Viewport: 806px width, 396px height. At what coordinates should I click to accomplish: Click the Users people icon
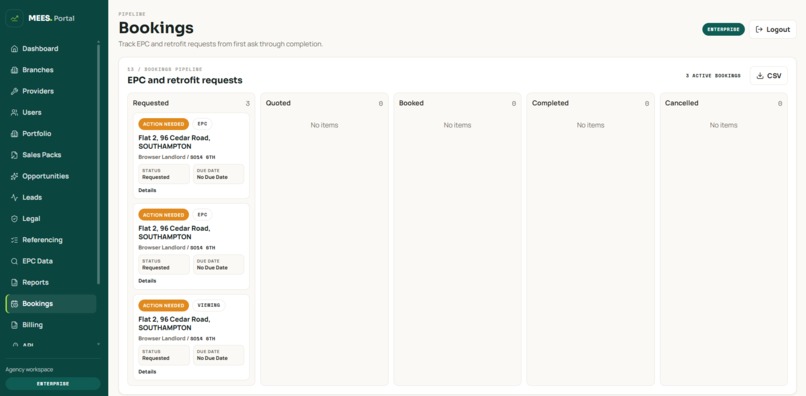pos(14,113)
